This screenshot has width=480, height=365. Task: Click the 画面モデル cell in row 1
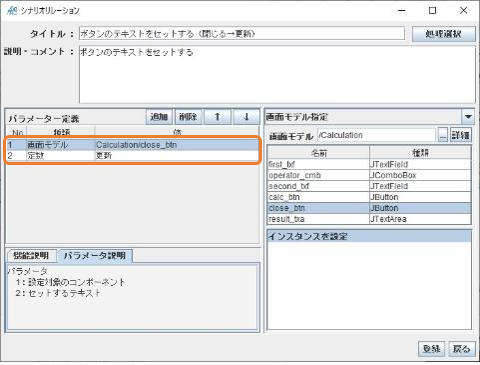click(x=61, y=145)
